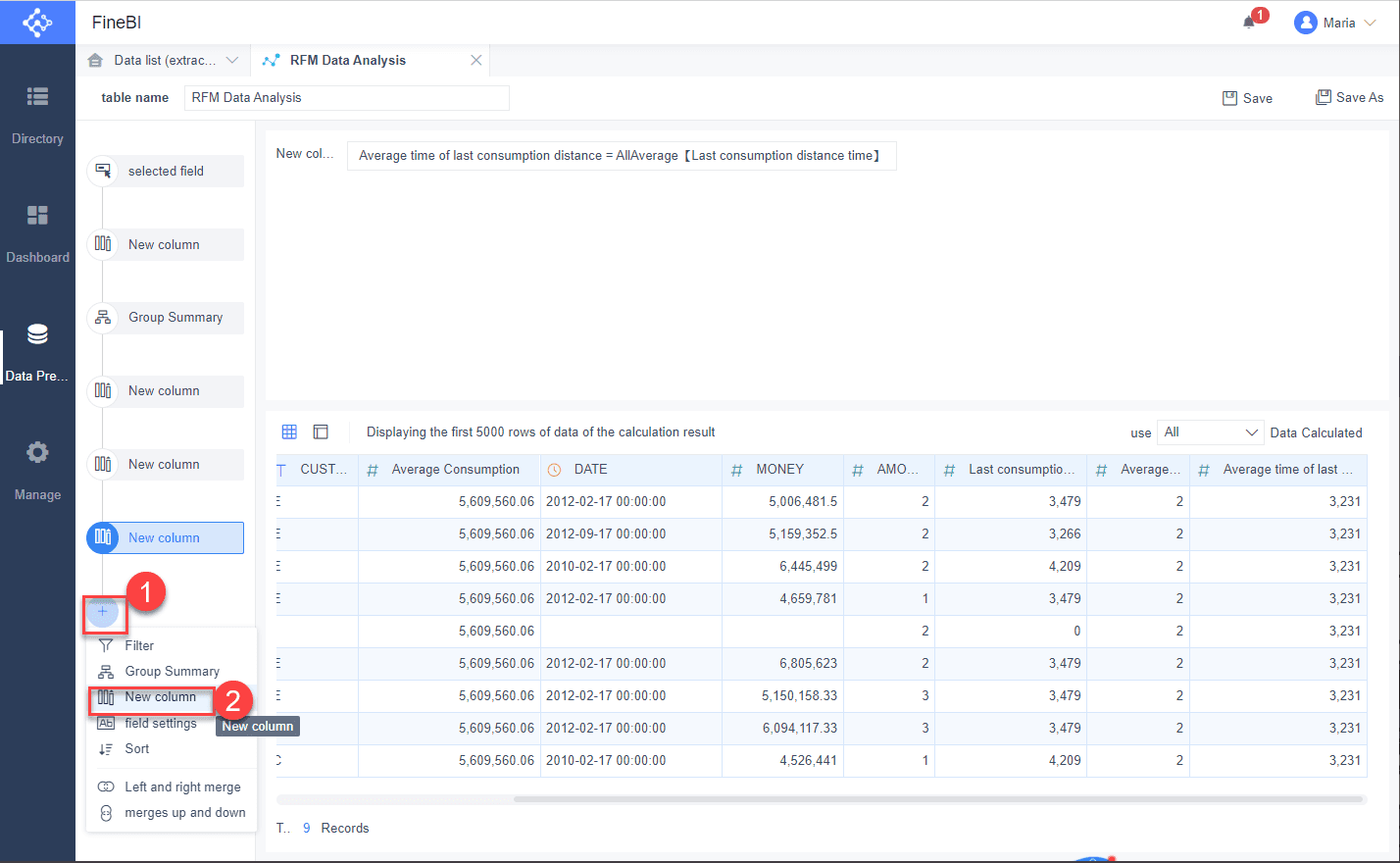Select the first New column step
The image size is (1400, 863).
pos(166,244)
